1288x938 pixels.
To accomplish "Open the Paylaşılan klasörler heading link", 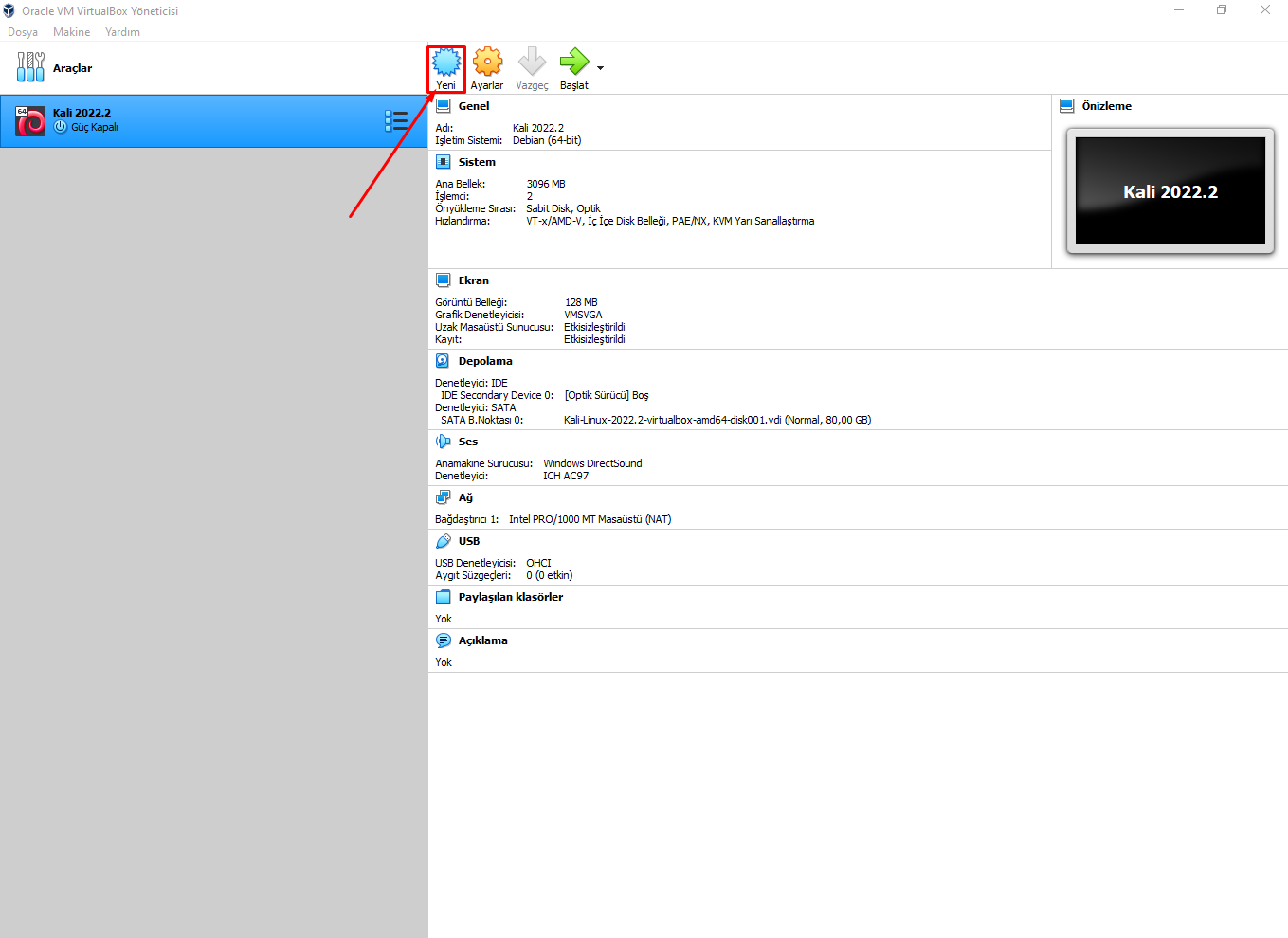I will [511, 597].
